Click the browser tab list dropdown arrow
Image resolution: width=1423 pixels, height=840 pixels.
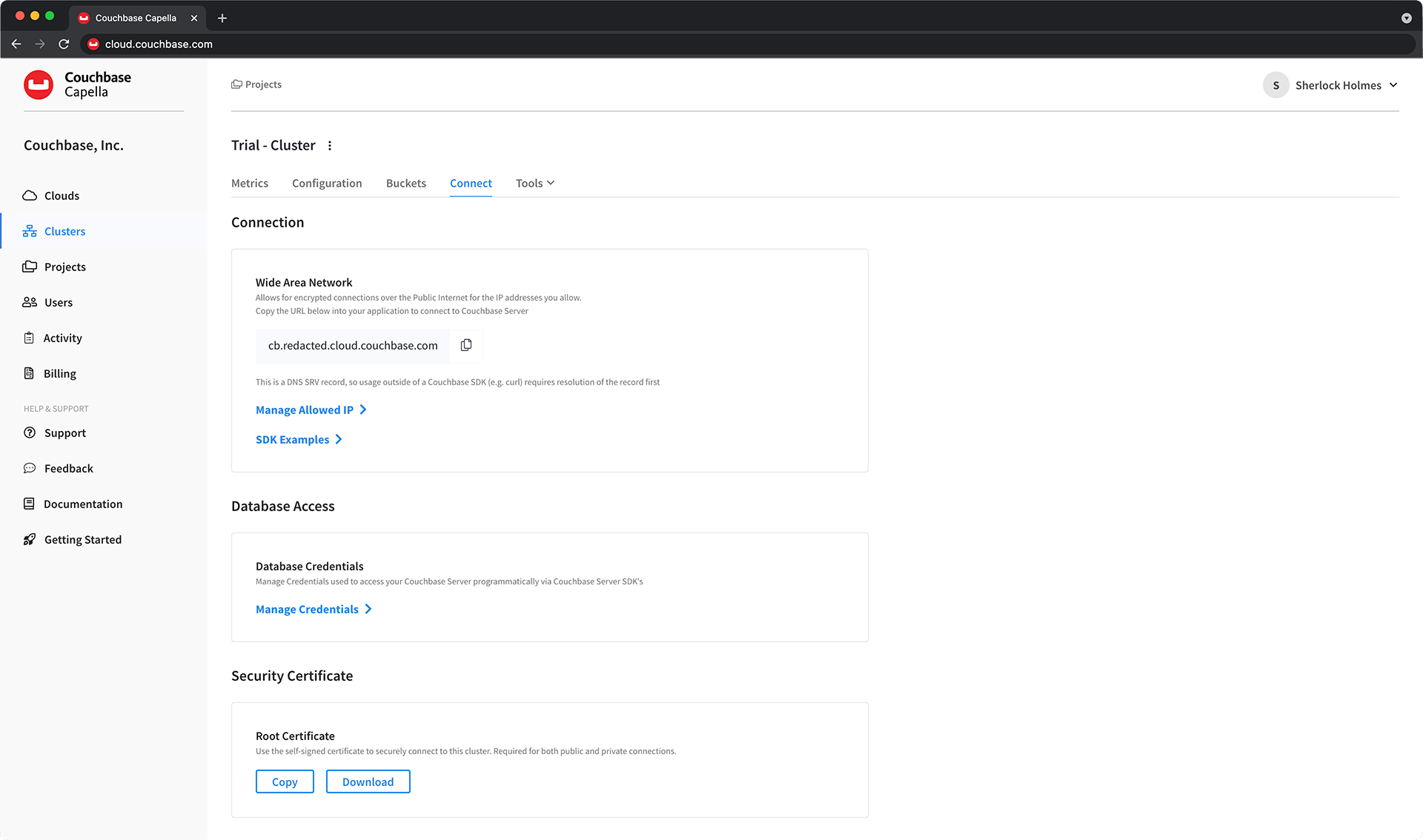1406,18
